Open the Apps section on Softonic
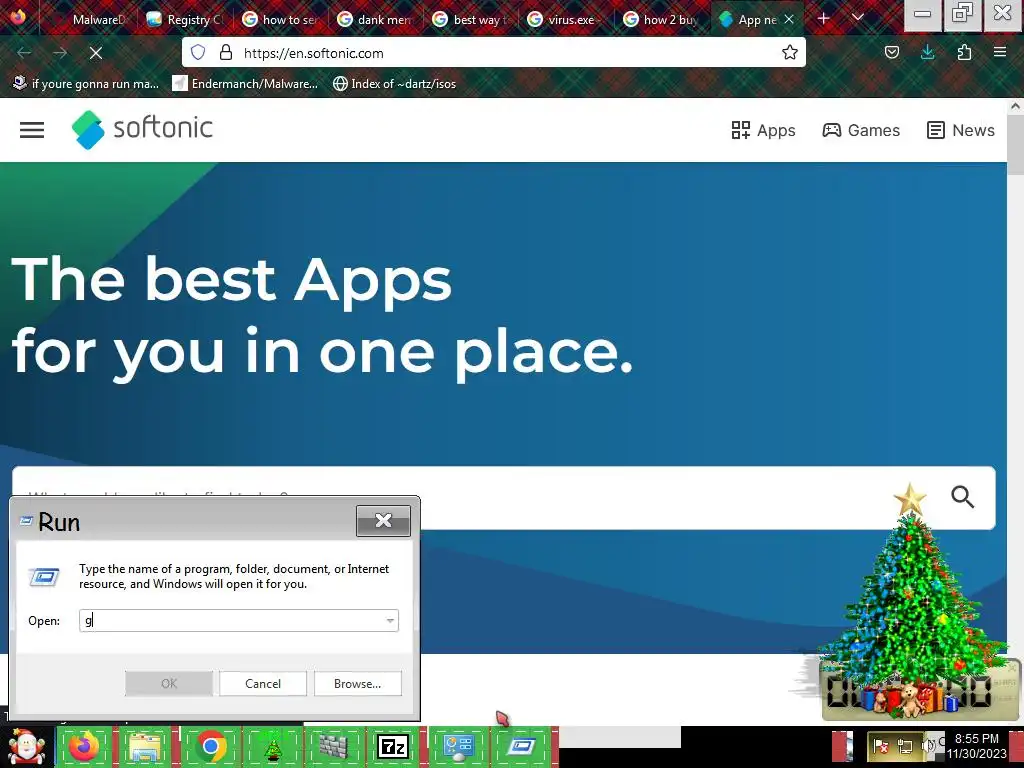This screenshot has width=1024, height=768. coord(763,130)
